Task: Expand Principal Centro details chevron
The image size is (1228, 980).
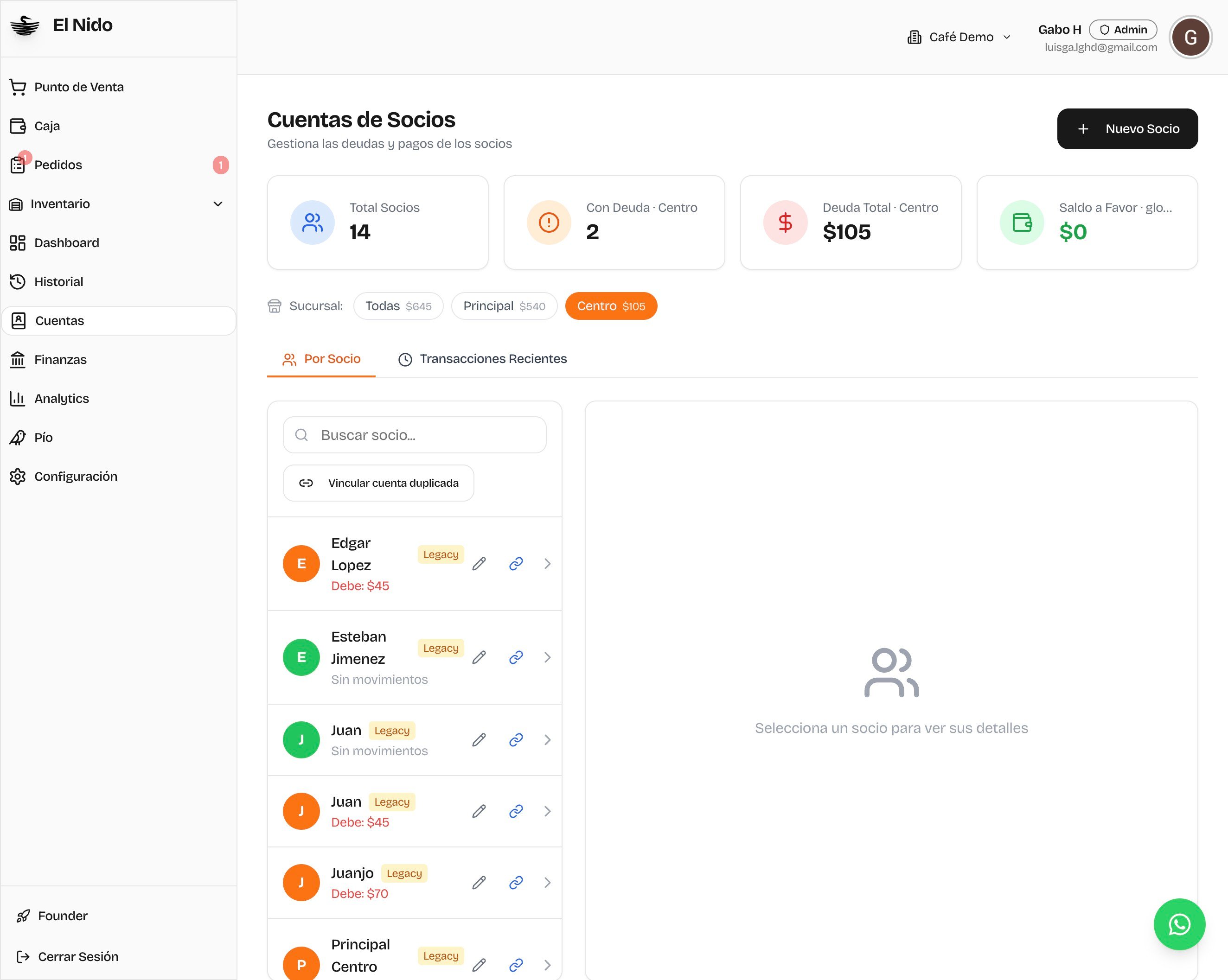Action: pos(547,965)
